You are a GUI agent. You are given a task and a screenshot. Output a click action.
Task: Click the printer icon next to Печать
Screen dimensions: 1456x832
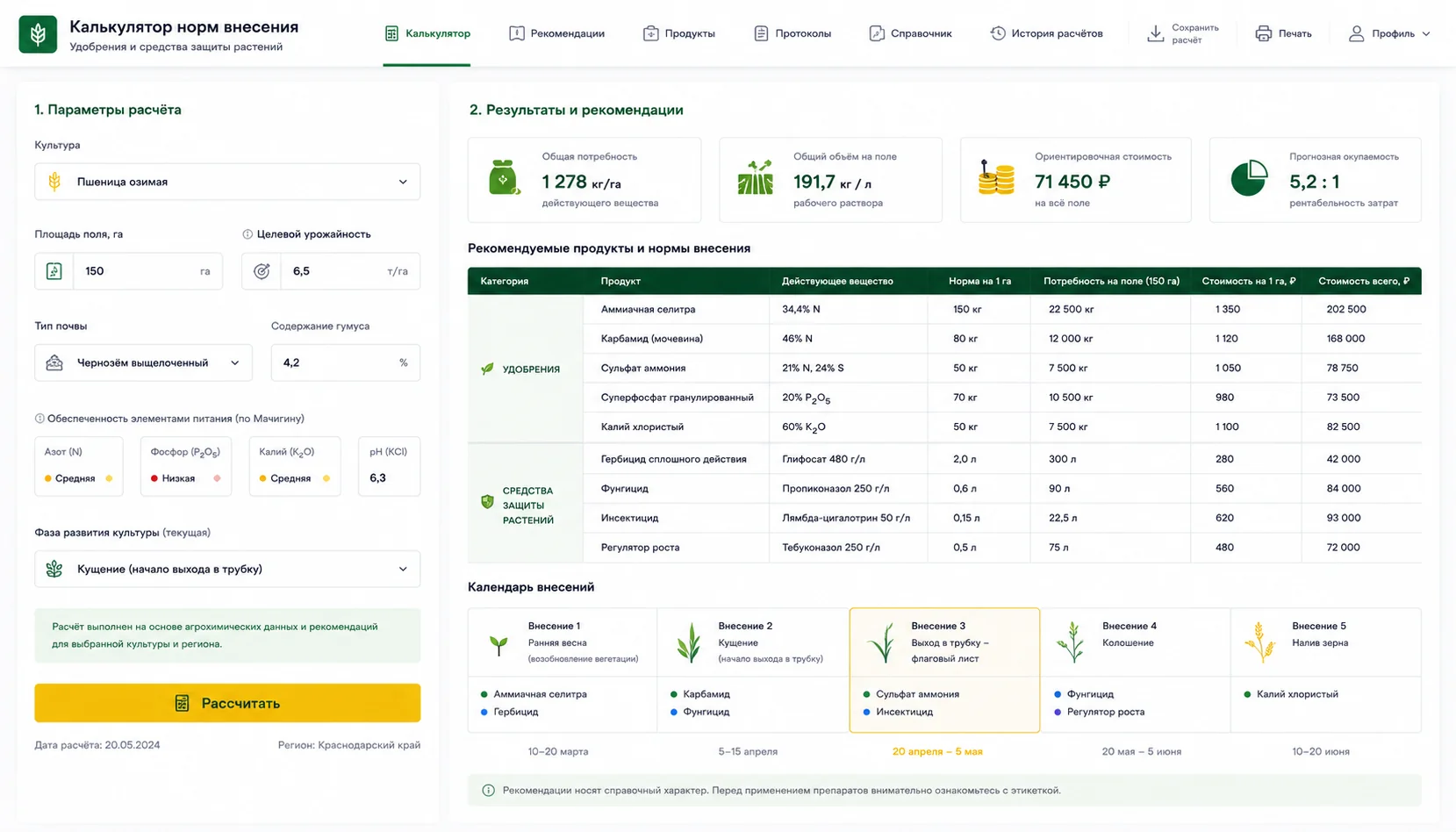[1263, 33]
